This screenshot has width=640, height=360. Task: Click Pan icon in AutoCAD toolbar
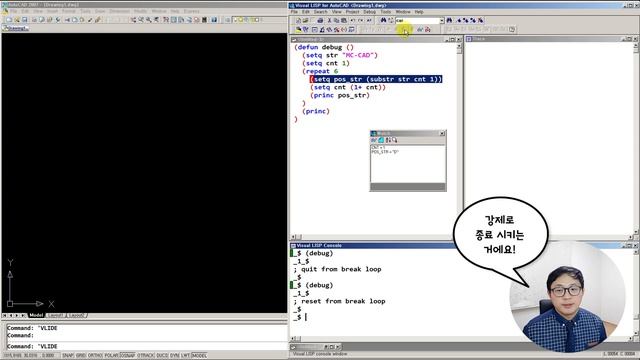pyautogui.click(x=133, y=20)
